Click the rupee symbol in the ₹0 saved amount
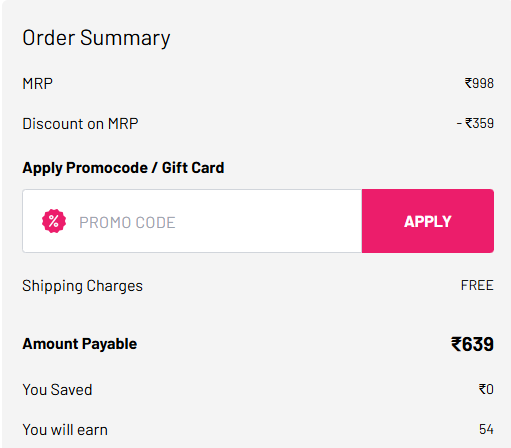This screenshot has width=511, height=448. pyautogui.click(x=482, y=389)
